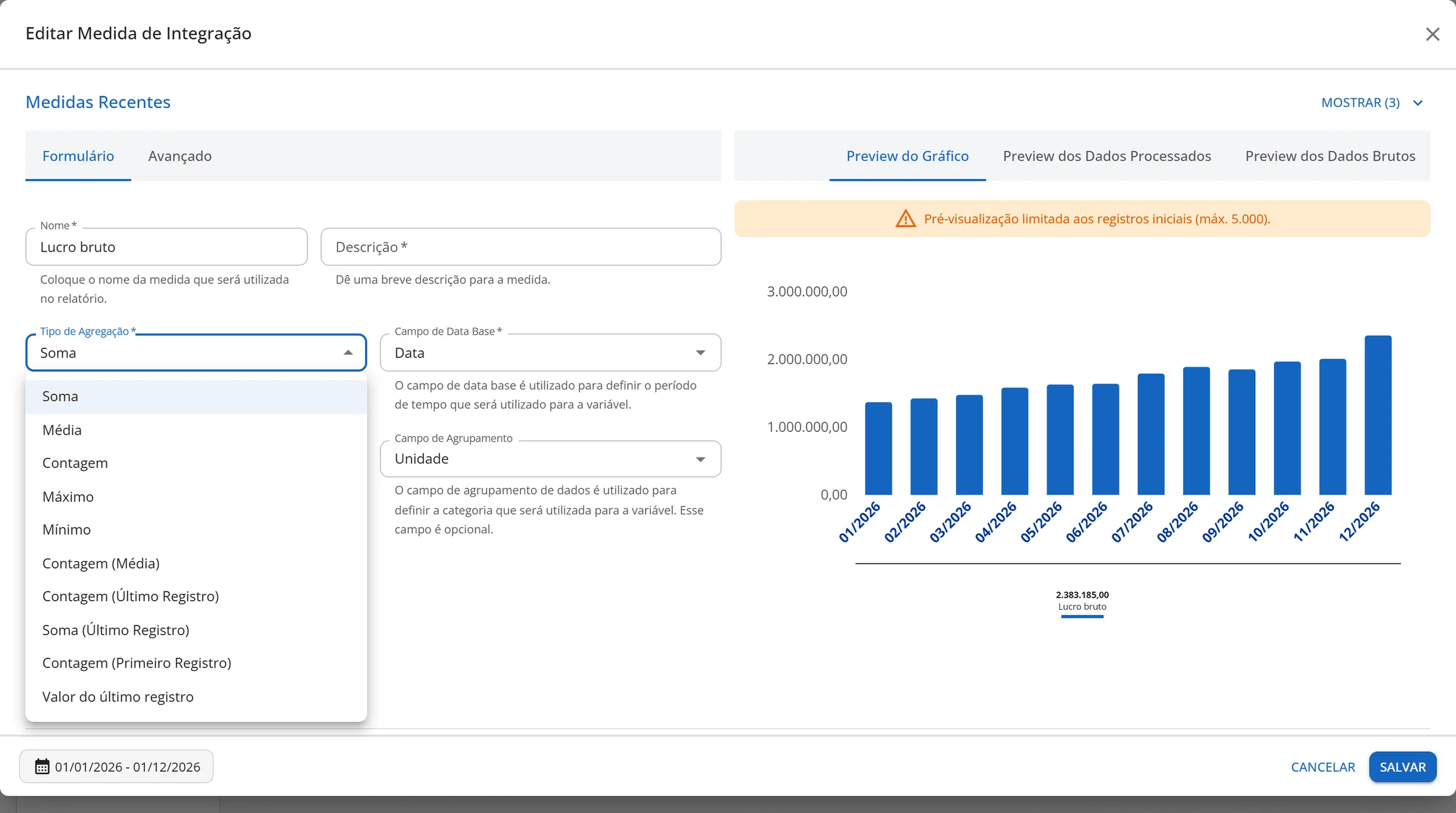Choose Contagem (Média) option
The height and width of the screenshot is (813, 1456).
pos(196,563)
